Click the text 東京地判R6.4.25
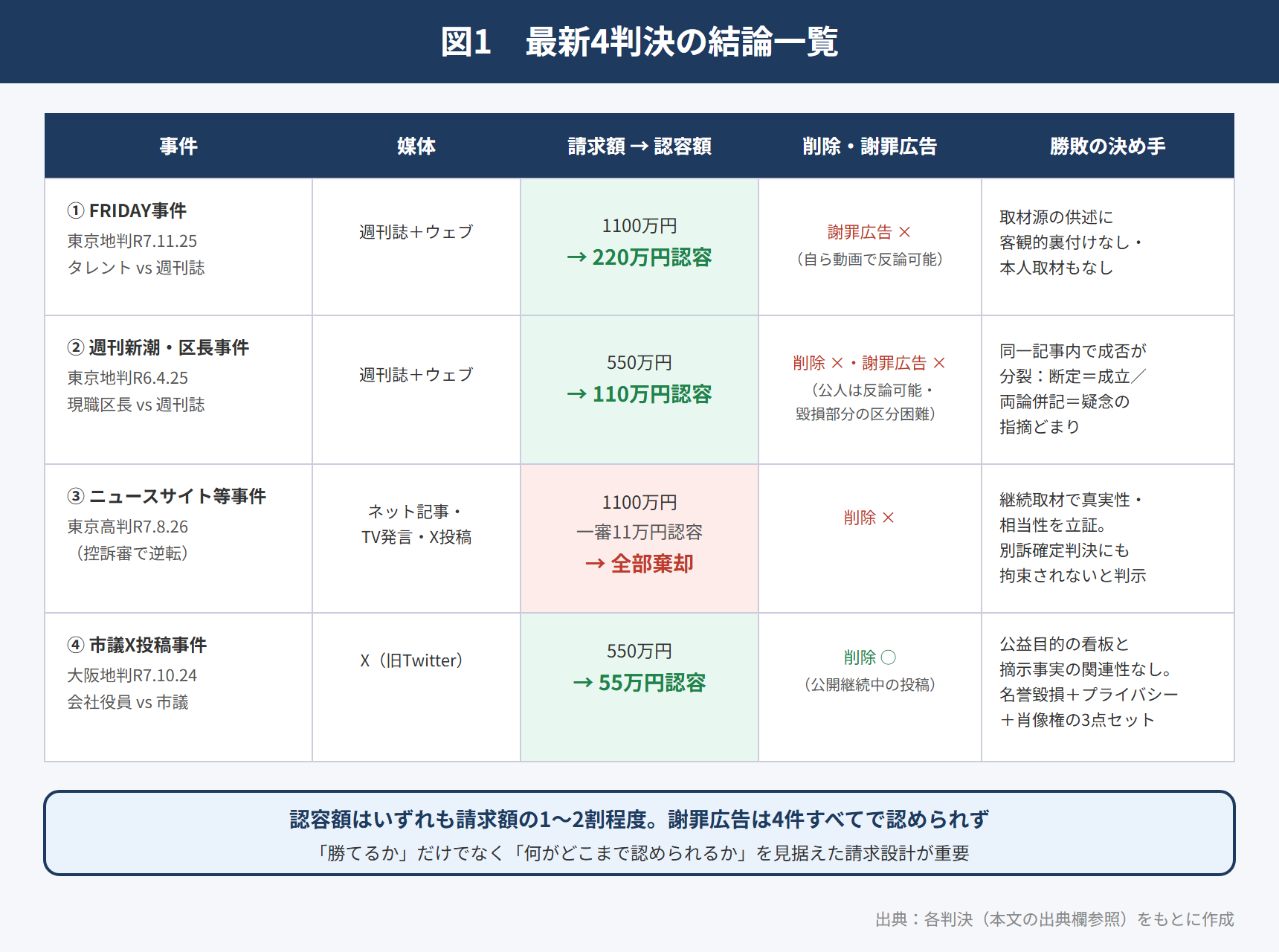The height and width of the screenshot is (952, 1279). coord(128,378)
